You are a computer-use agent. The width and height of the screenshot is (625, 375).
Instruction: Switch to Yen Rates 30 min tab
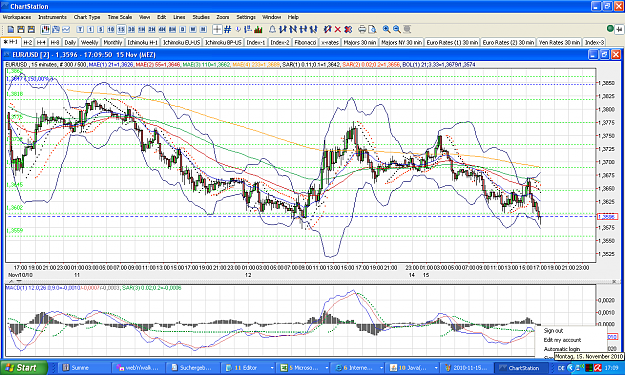(x=560, y=42)
